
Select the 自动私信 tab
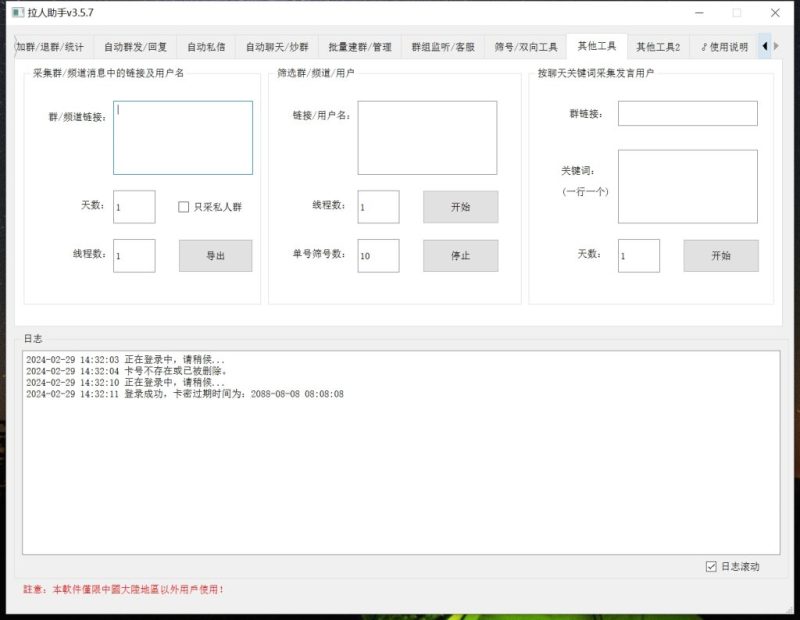[206, 46]
